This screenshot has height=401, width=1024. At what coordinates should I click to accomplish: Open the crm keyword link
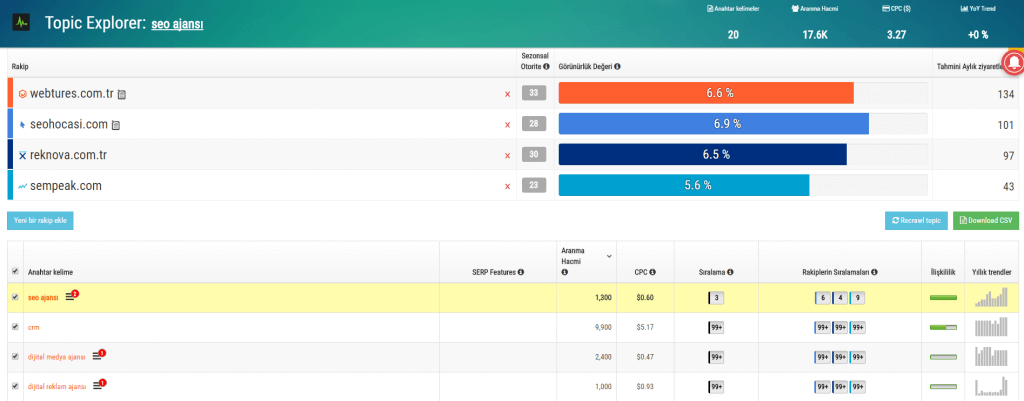[x=33, y=327]
